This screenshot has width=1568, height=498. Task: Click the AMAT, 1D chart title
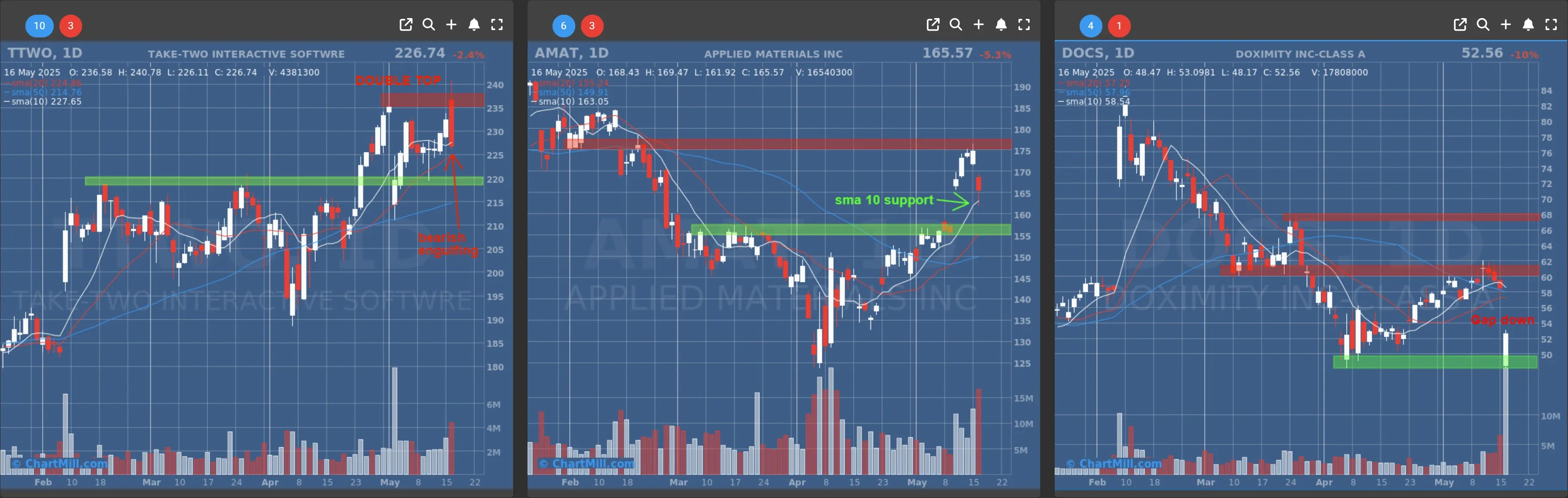coord(571,53)
